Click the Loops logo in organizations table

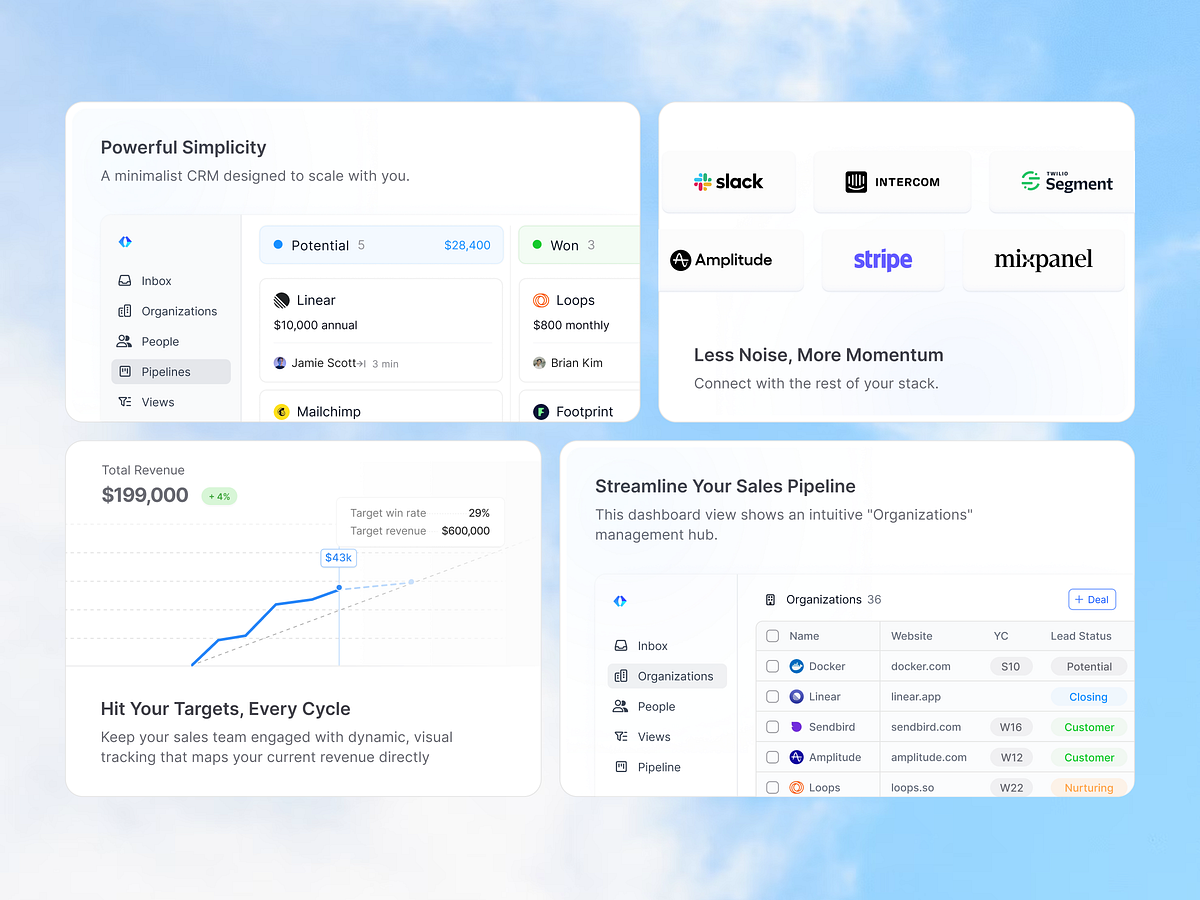point(797,787)
